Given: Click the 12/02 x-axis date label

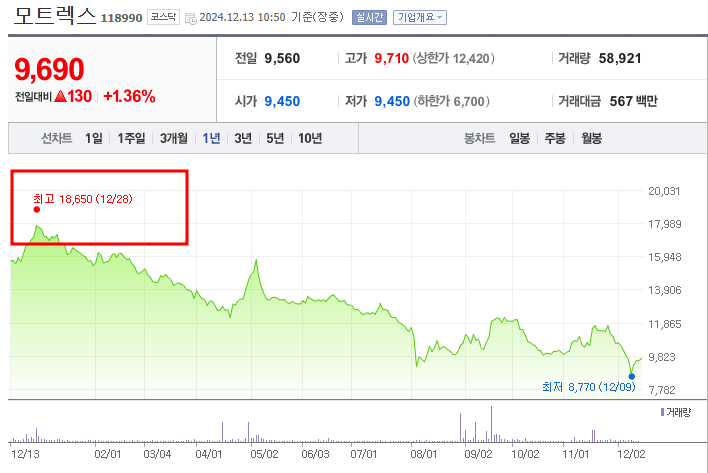Looking at the screenshot, I should point(631,454).
